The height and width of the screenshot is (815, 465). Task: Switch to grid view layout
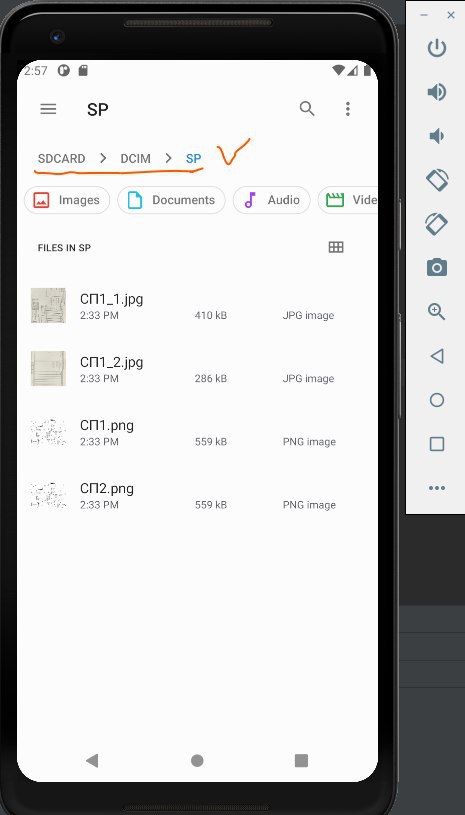click(x=336, y=247)
